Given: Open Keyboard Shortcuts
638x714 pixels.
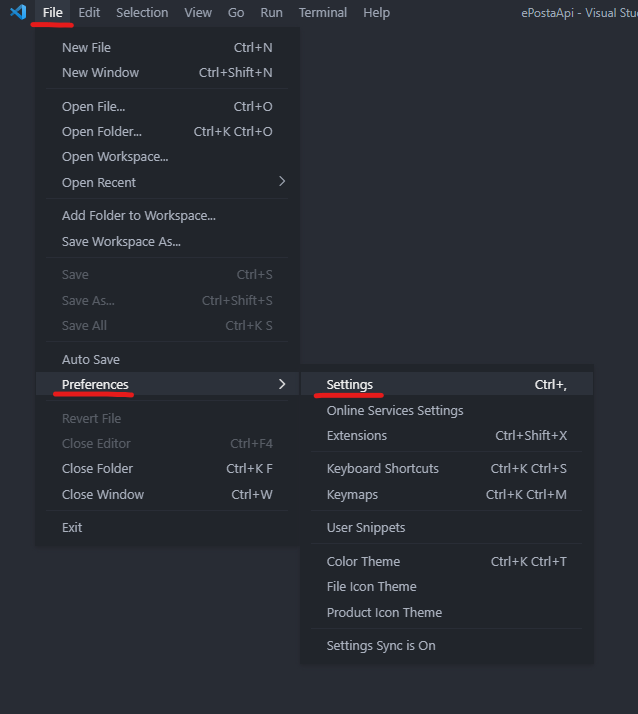Looking at the screenshot, I should (x=446, y=469).
